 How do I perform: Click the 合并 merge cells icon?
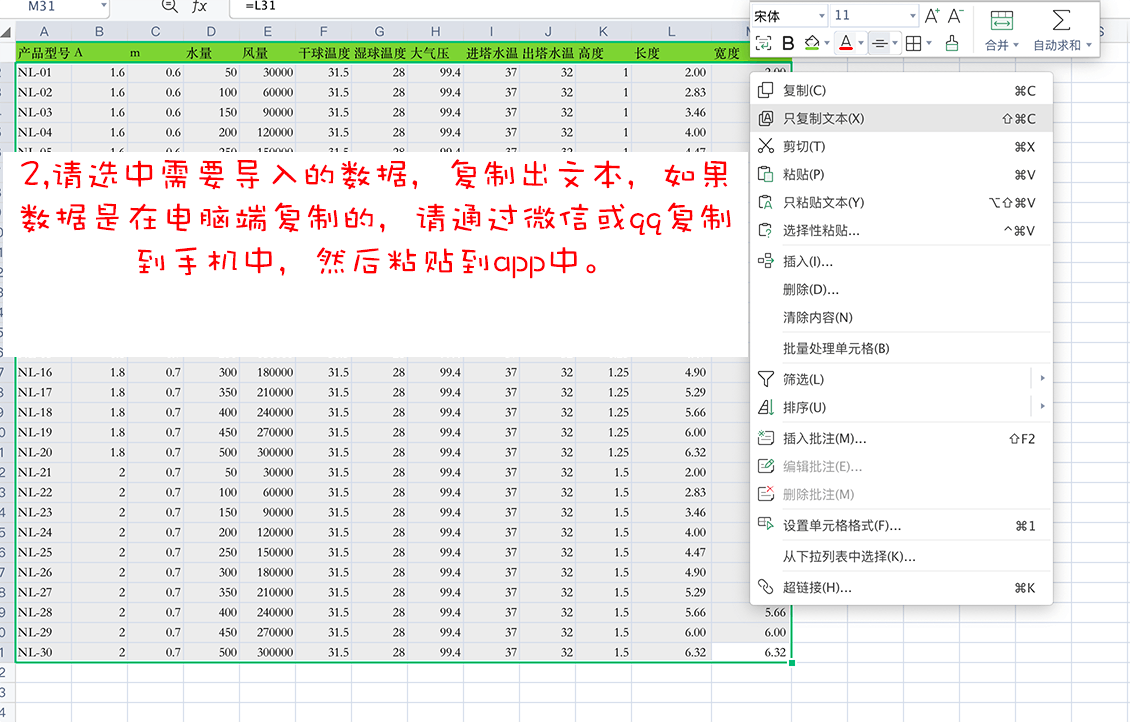click(x=1002, y=19)
